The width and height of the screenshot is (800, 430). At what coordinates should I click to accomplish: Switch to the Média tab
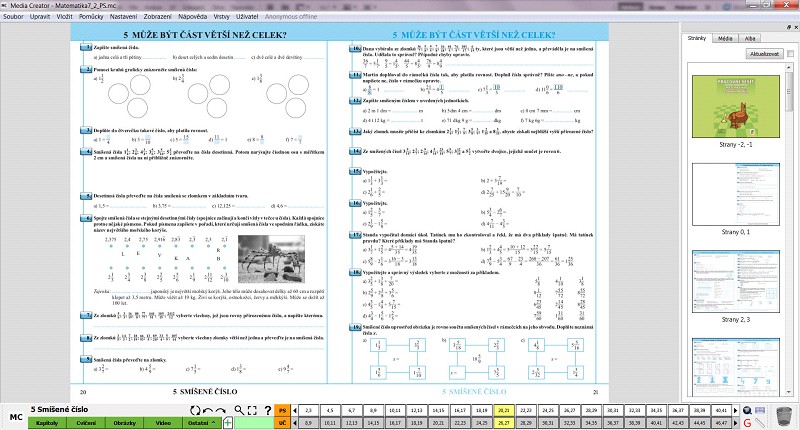coord(725,38)
